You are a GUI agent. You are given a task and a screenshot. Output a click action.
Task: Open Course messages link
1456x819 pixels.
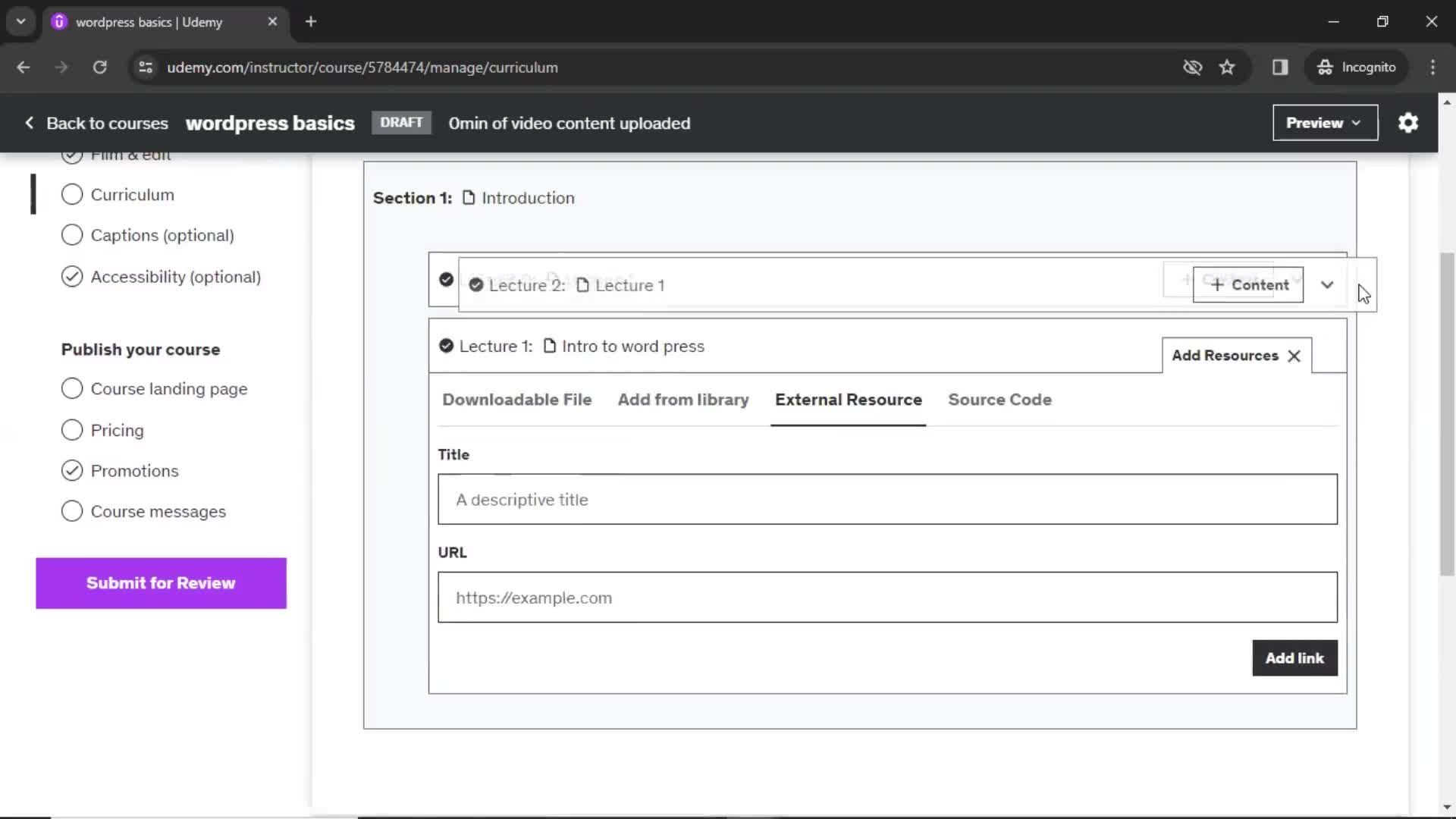tap(158, 511)
